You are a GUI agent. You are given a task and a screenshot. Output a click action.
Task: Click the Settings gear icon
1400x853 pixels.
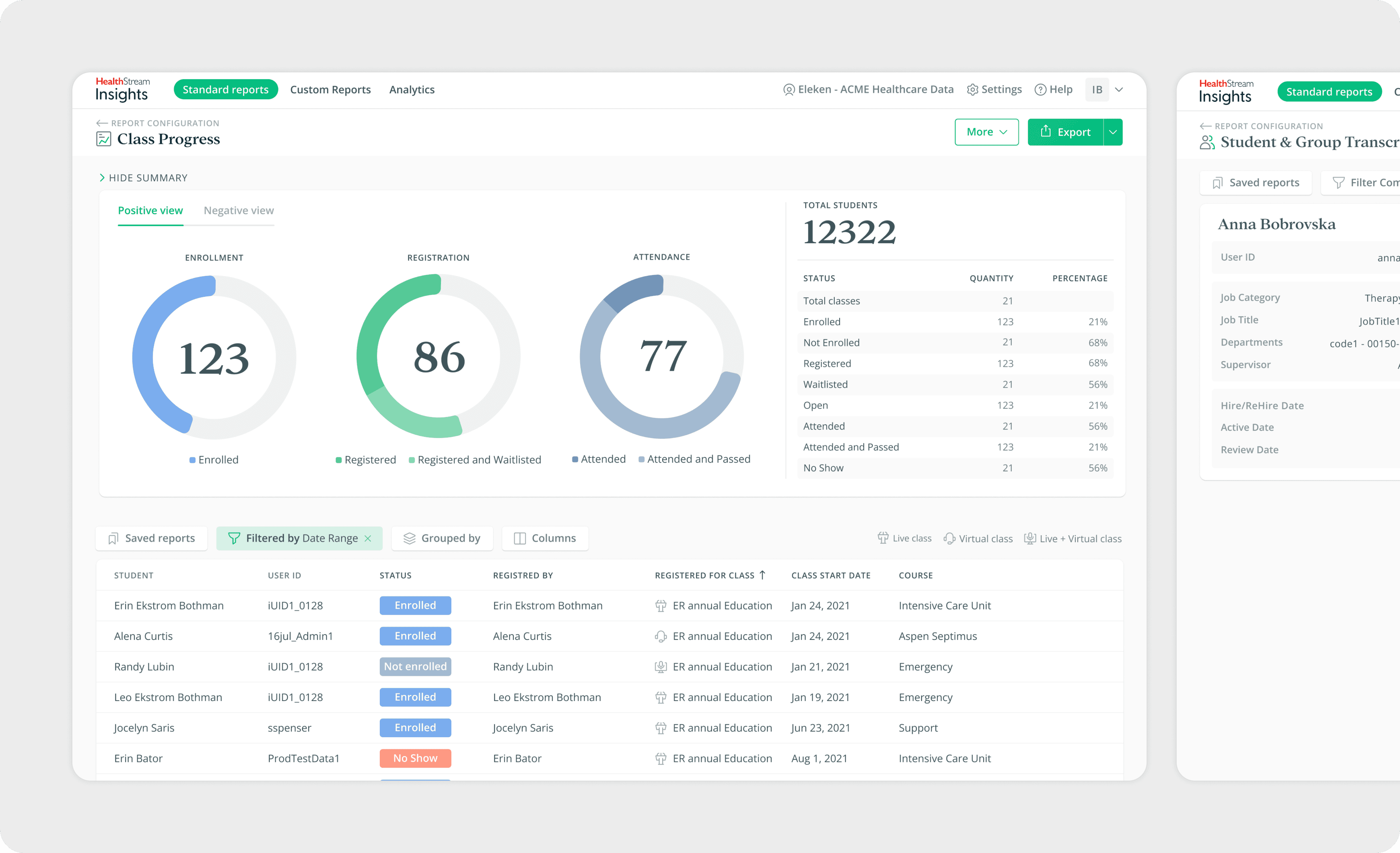point(973,89)
